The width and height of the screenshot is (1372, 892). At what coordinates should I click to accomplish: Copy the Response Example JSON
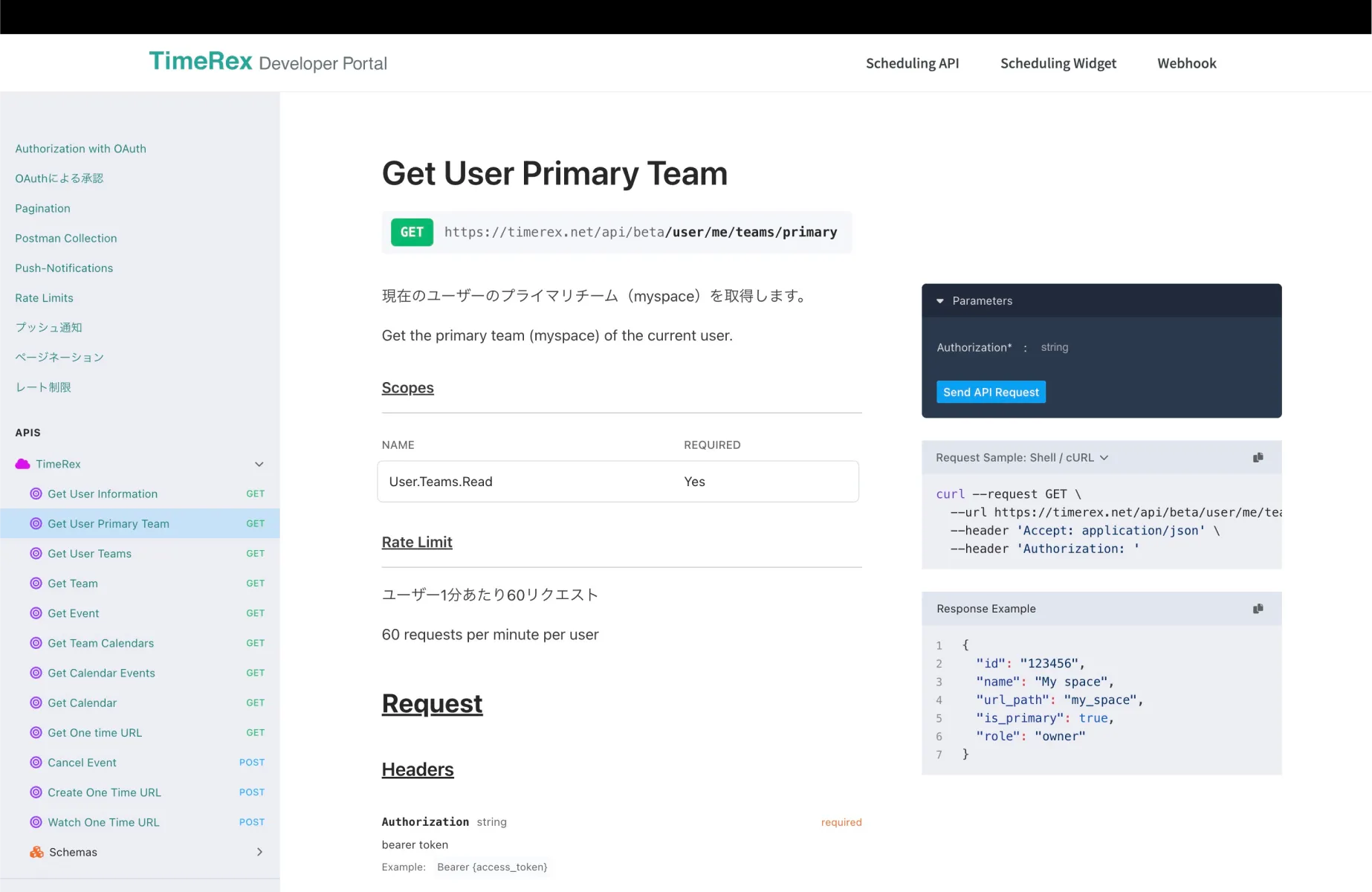point(1258,608)
